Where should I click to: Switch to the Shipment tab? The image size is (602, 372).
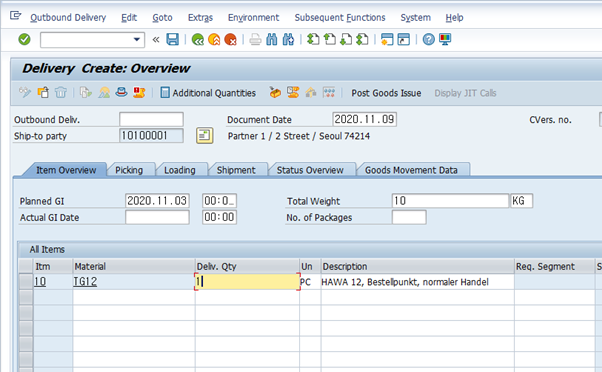click(236, 170)
